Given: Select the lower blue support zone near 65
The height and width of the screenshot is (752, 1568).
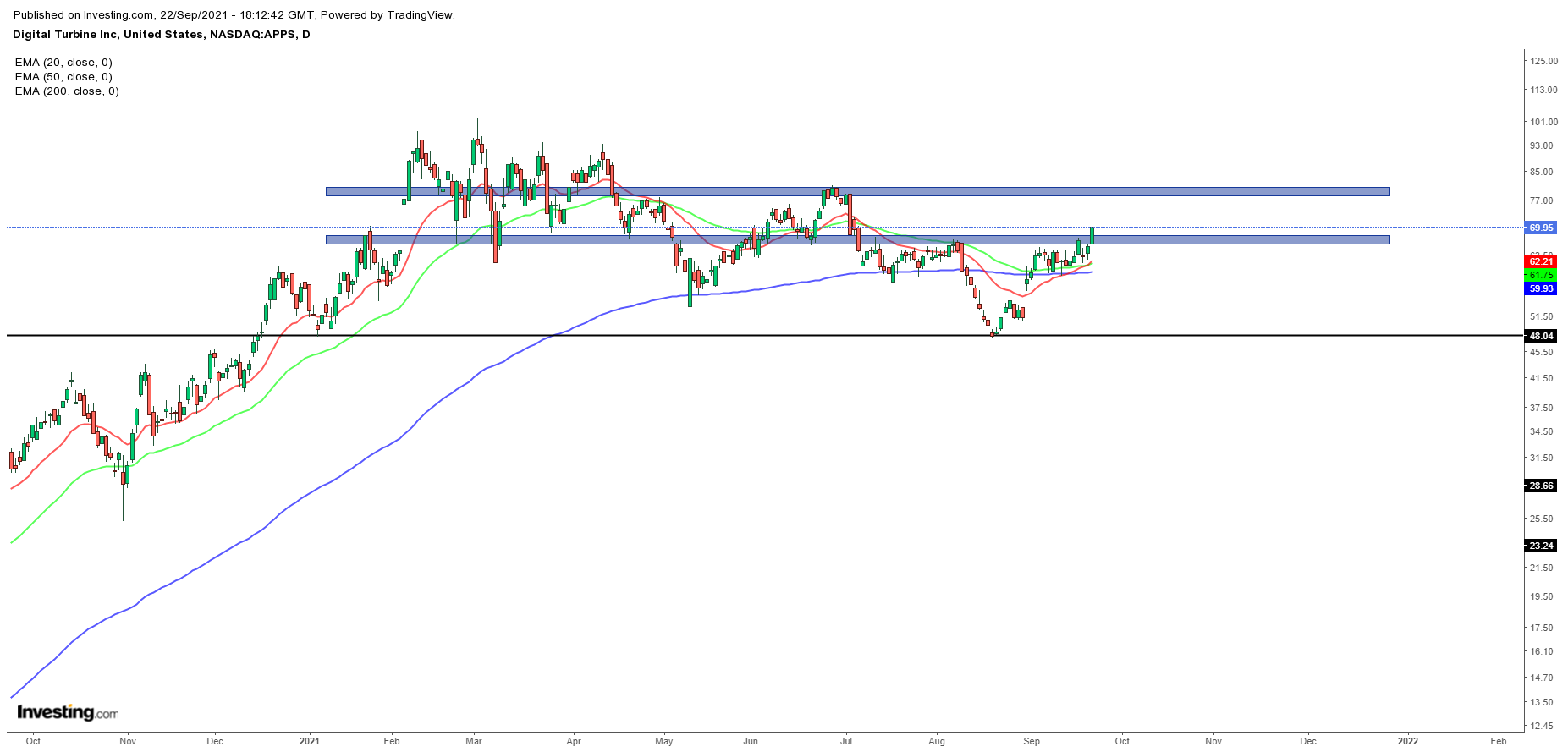Looking at the screenshot, I should (x=858, y=240).
